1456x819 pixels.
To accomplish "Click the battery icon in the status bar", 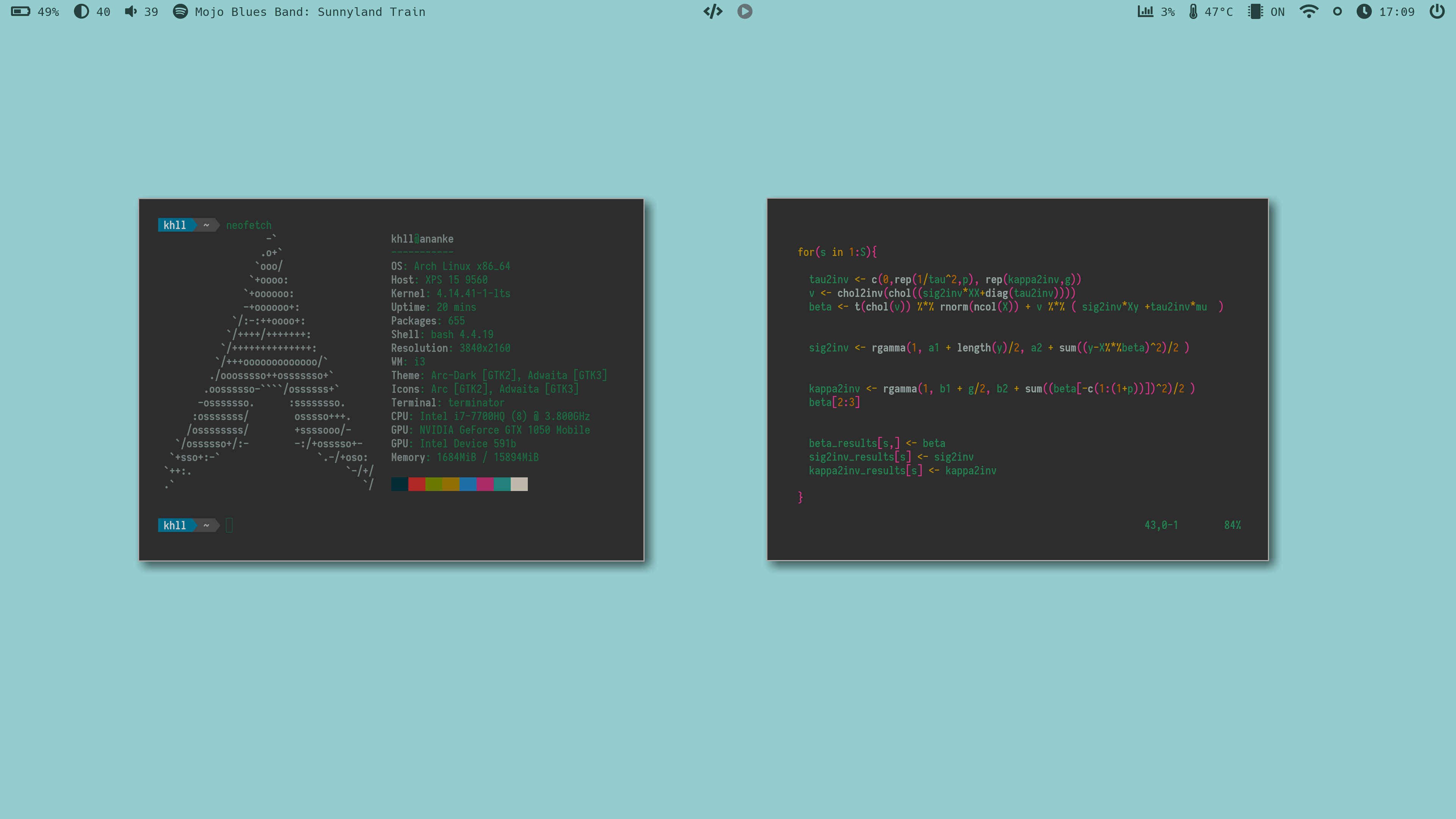I will tap(20, 11).
